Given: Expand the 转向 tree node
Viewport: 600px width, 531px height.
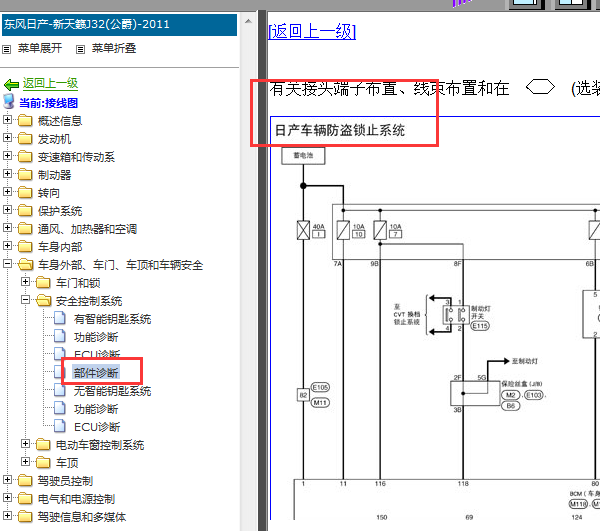Looking at the screenshot, I should click(x=7, y=191).
